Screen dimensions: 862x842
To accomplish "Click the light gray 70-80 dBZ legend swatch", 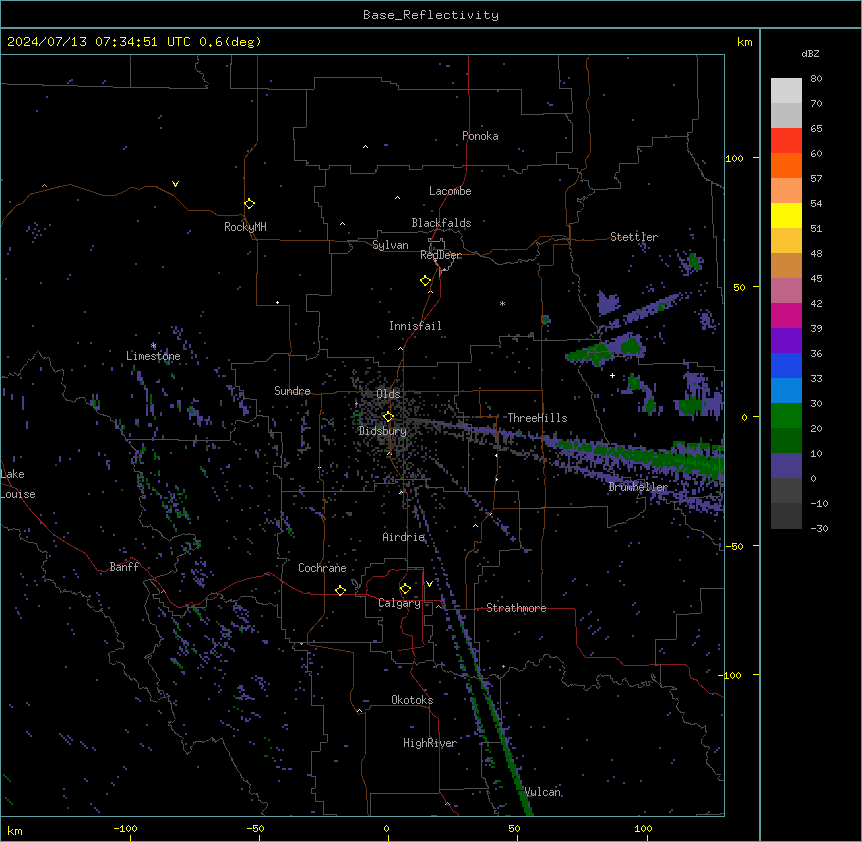I will 786,90.
